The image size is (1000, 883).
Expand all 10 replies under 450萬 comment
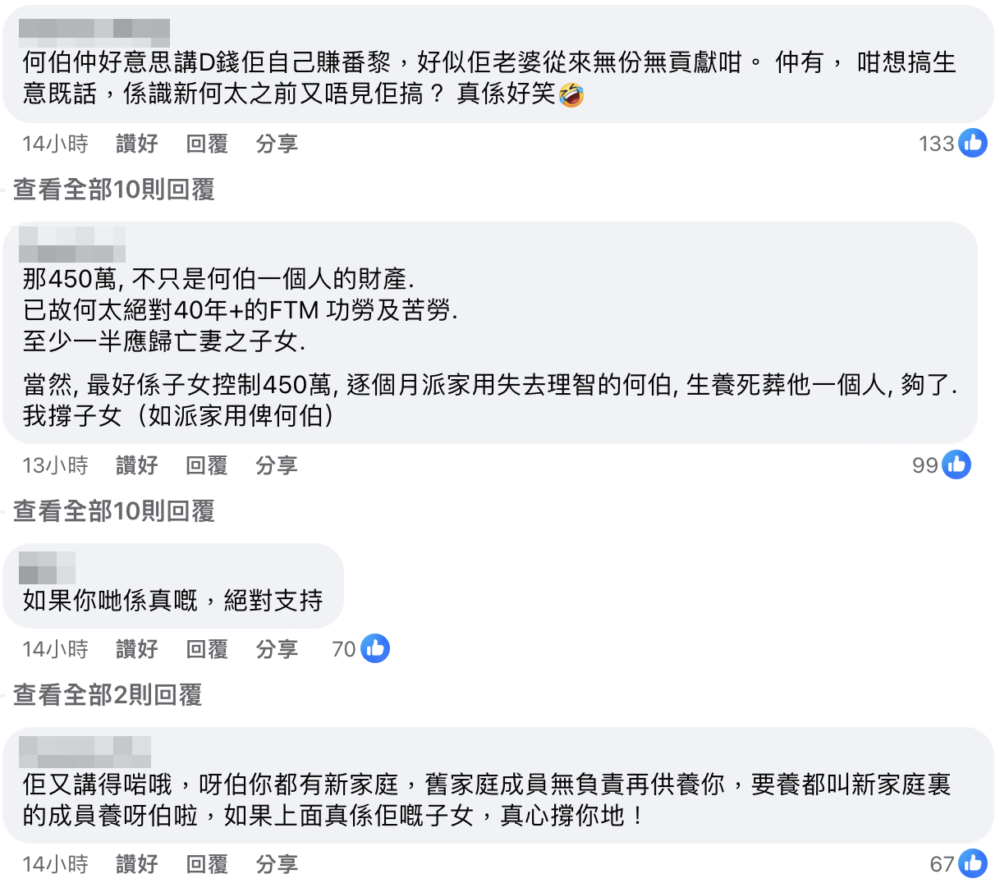coord(113,511)
